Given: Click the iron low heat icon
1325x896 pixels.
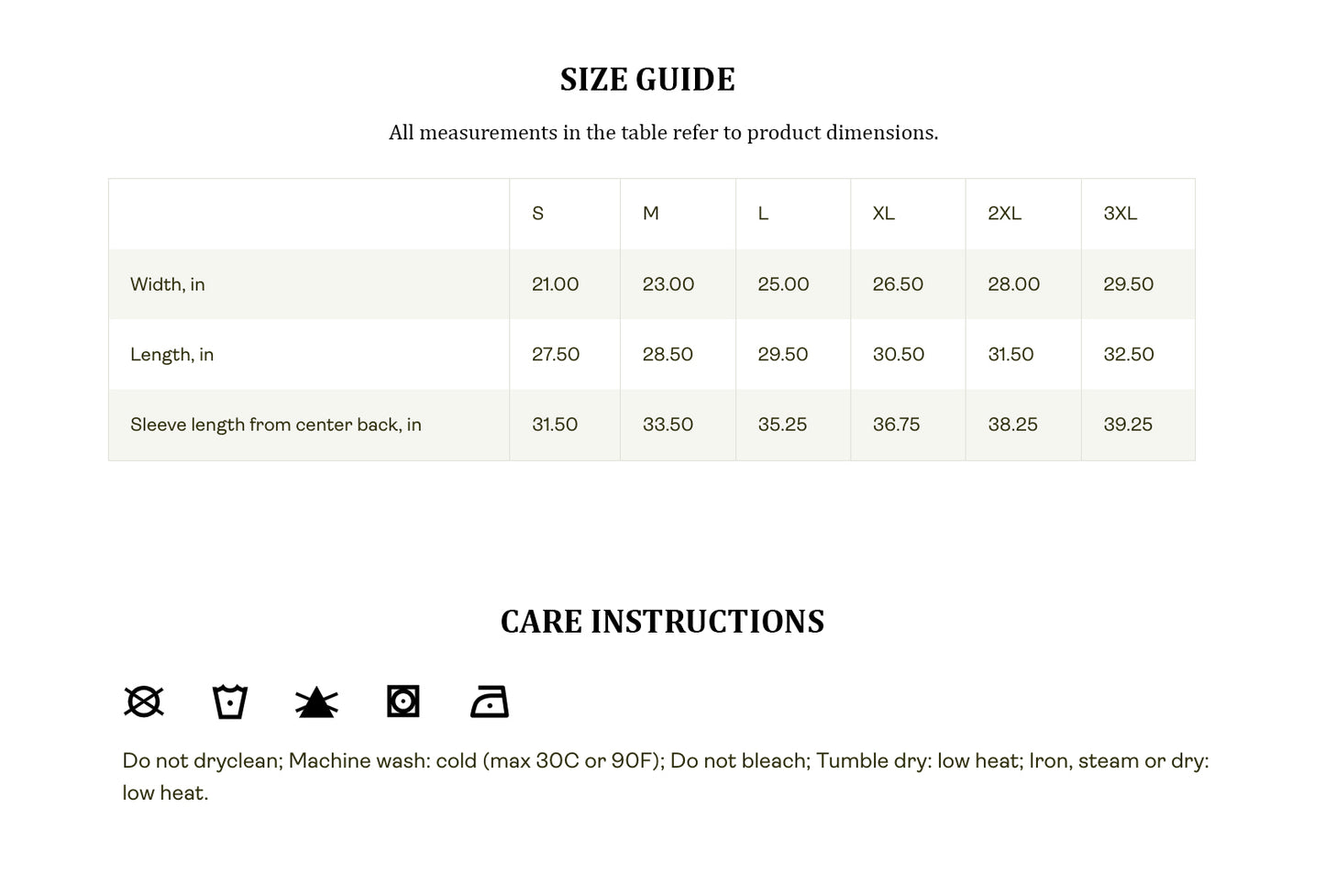Looking at the screenshot, I should click(x=490, y=702).
